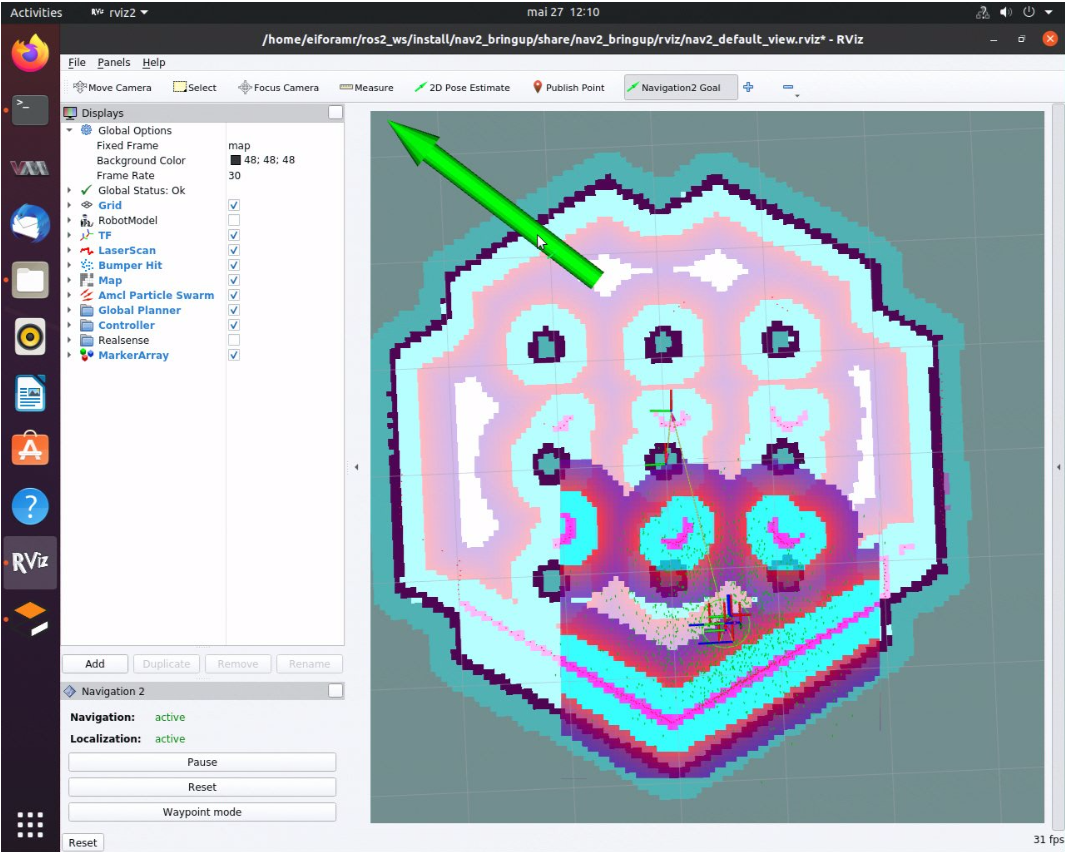Expand the Global Planner display group
Image resolution: width=1065 pixels, height=852 pixels.
pos(69,310)
